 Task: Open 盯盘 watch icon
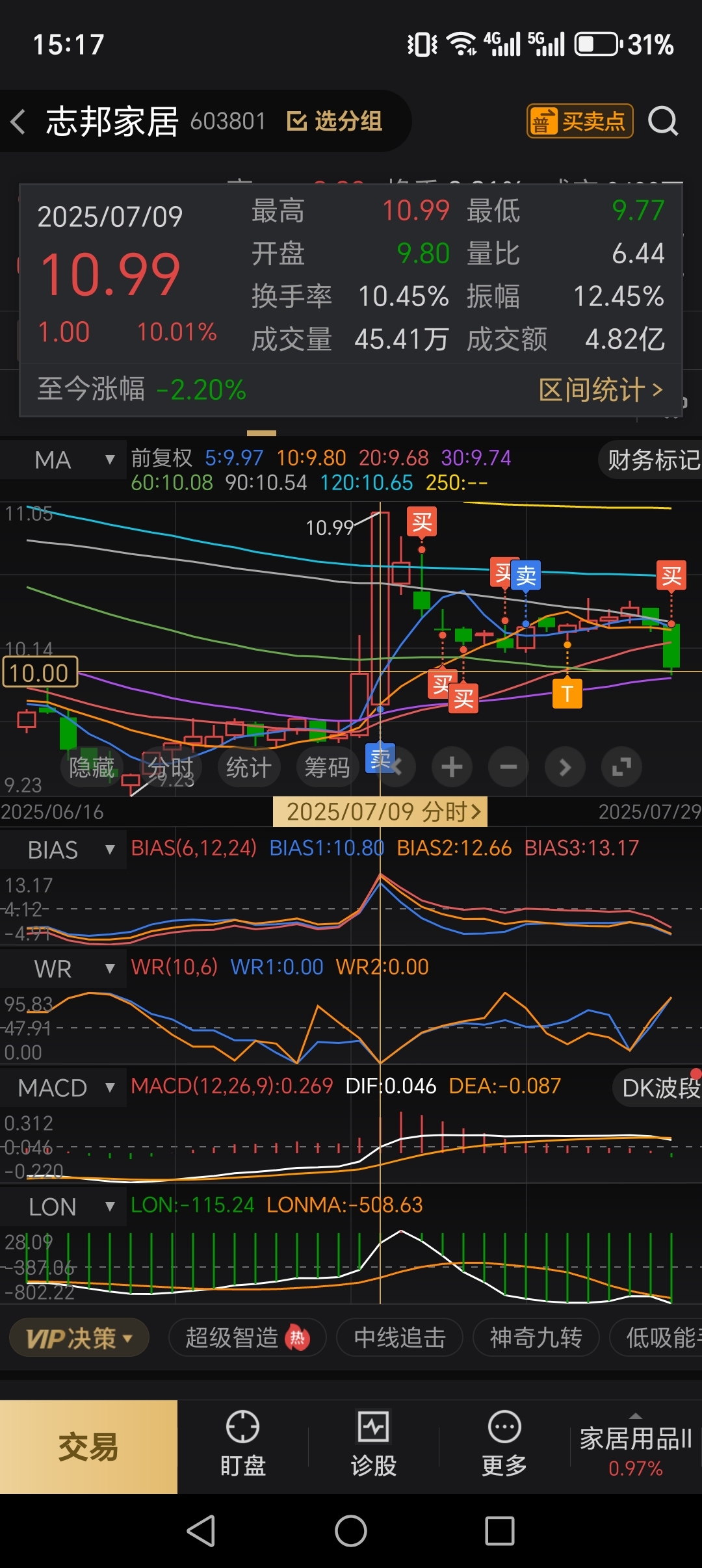click(x=242, y=1445)
